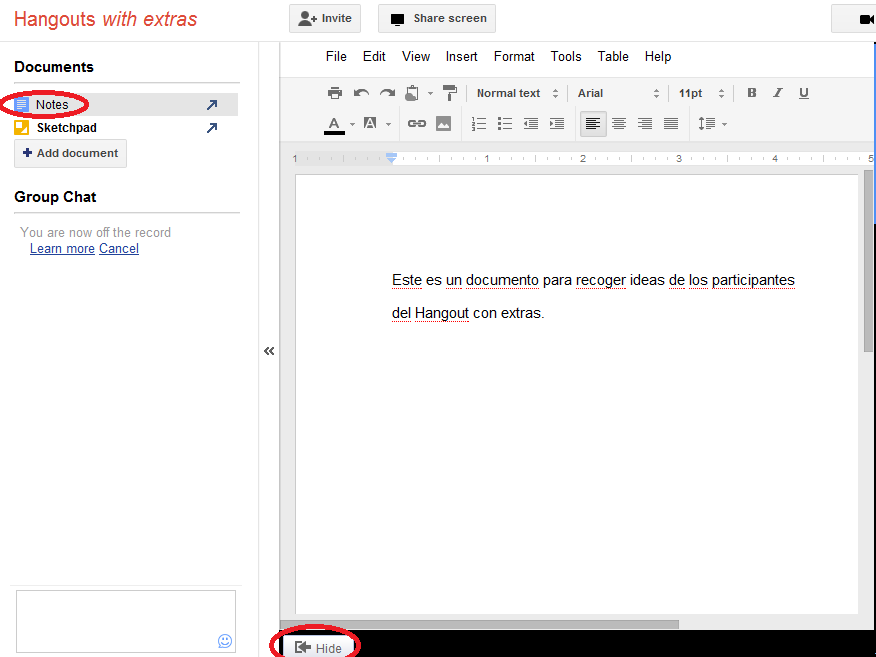This screenshot has width=876, height=657.
Task: Open the Format menu
Action: [514, 56]
